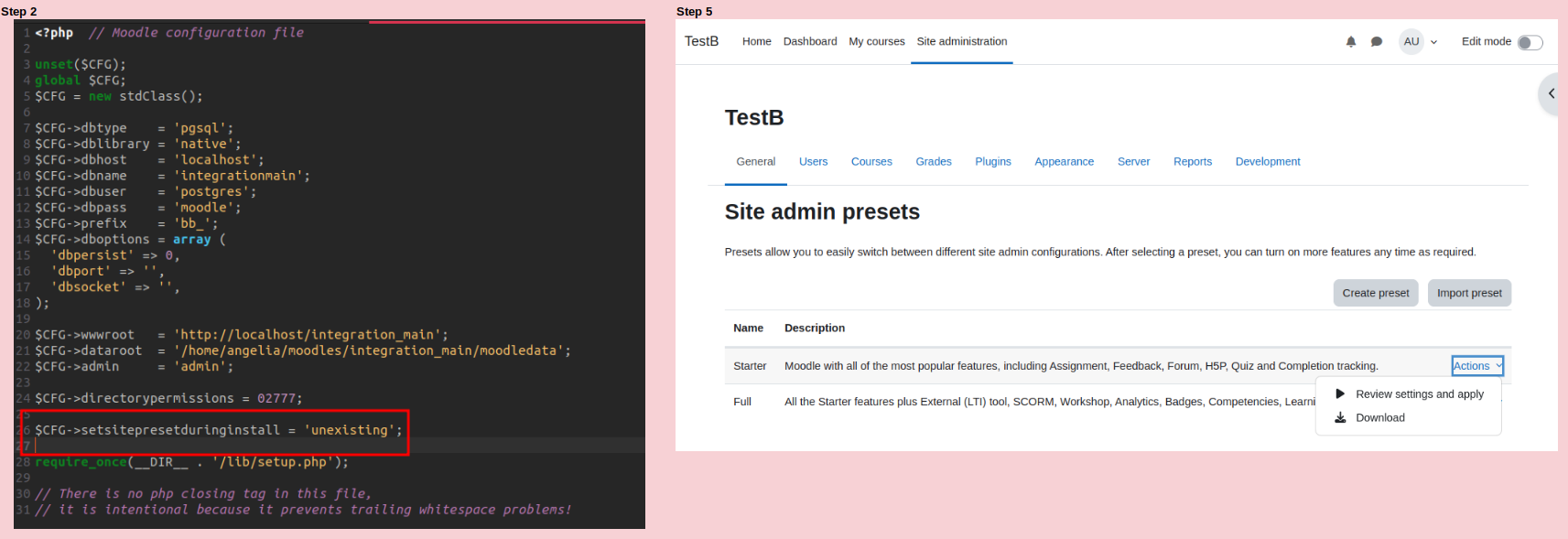Open the messaging chat bubble icon
The height and width of the screenshot is (539, 1568).
[x=1376, y=41]
